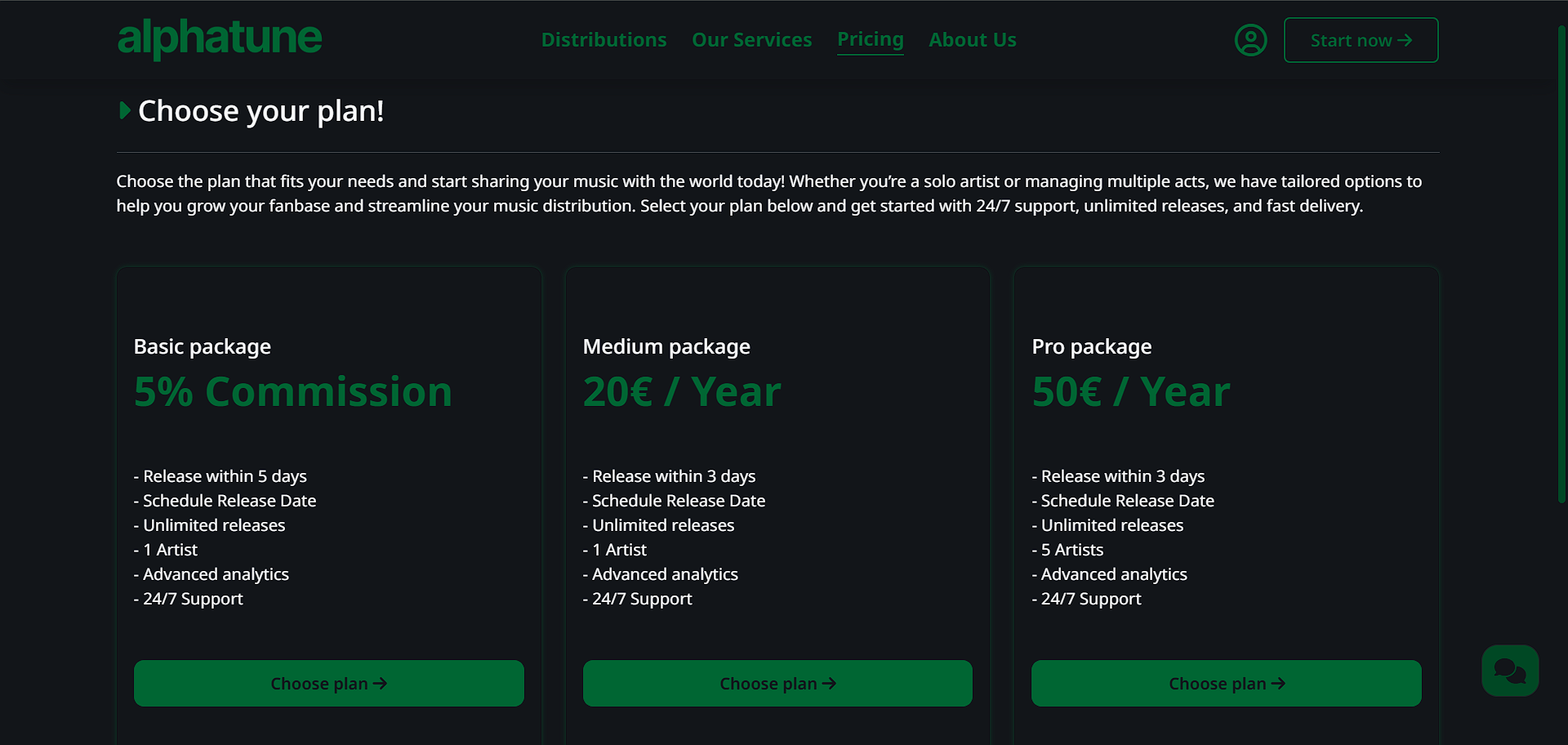Screen dimensions: 1568x745
Task: Click the page's vertical scrollbar
Action: pos(1561,261)
